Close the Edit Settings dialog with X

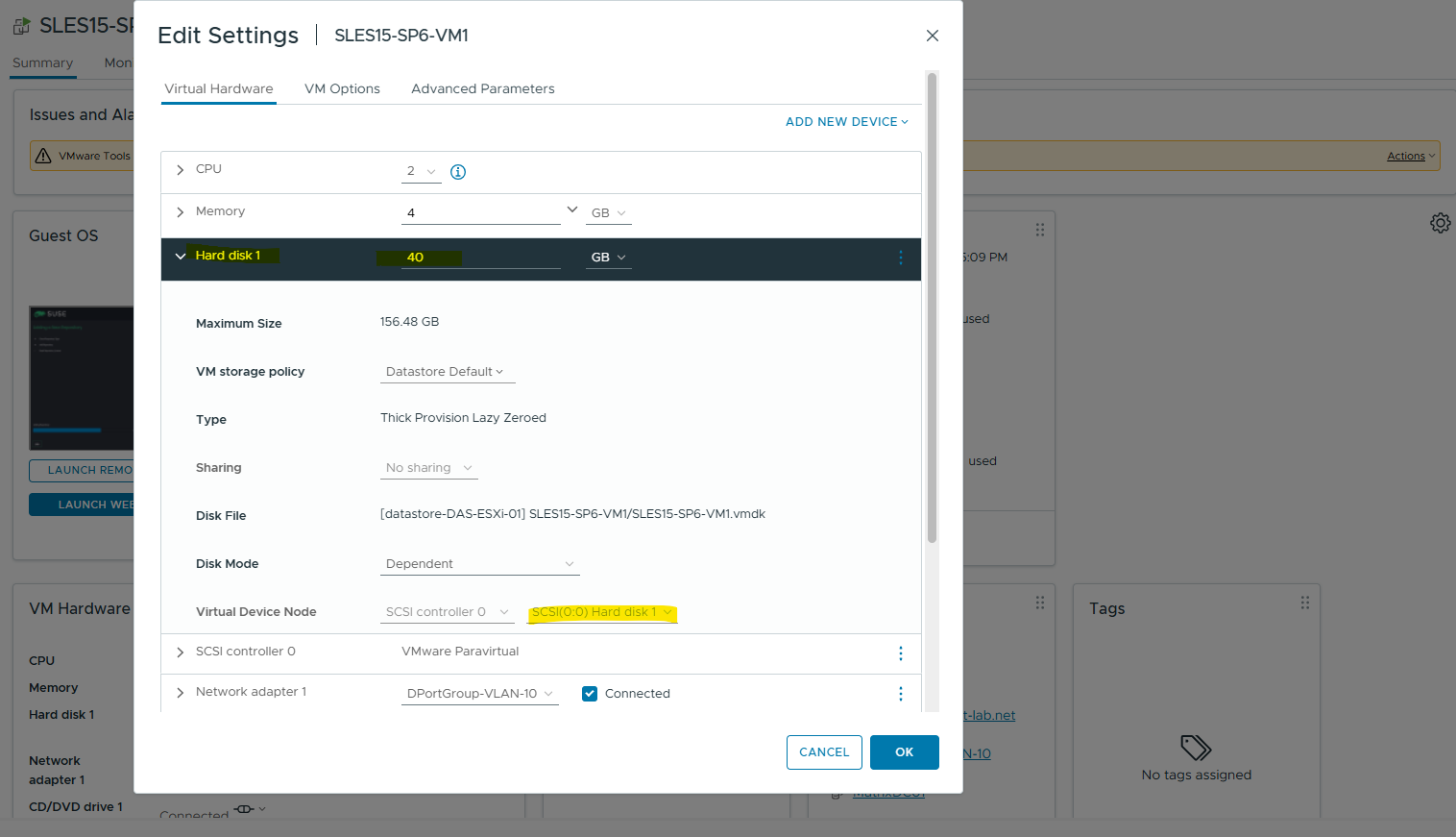click(932, 36)
